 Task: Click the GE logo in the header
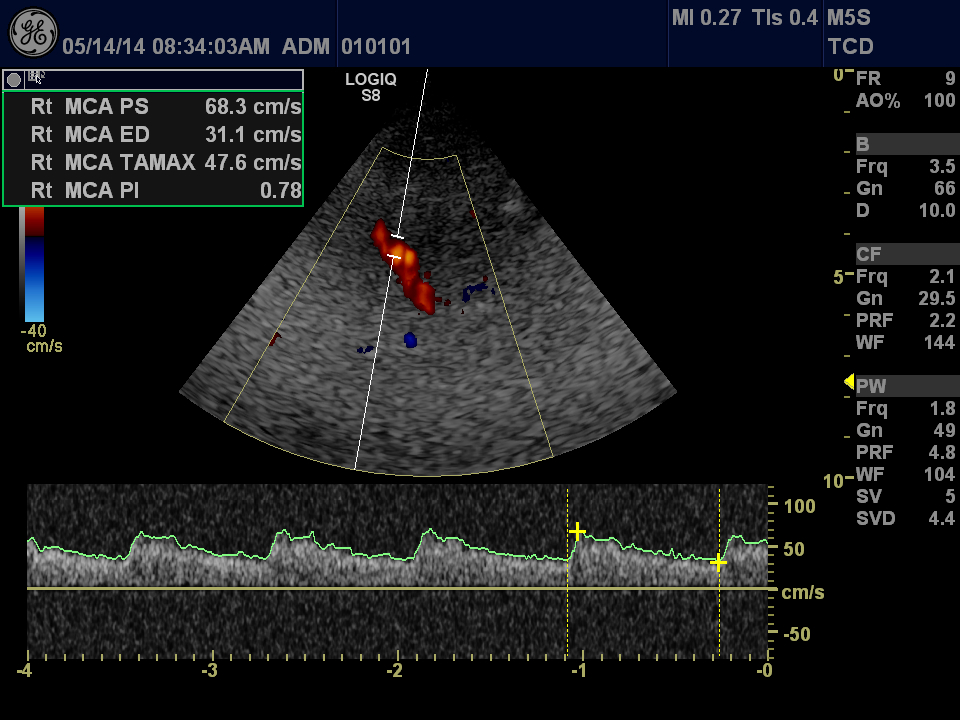pyautogui.click(x=33, y=33)
